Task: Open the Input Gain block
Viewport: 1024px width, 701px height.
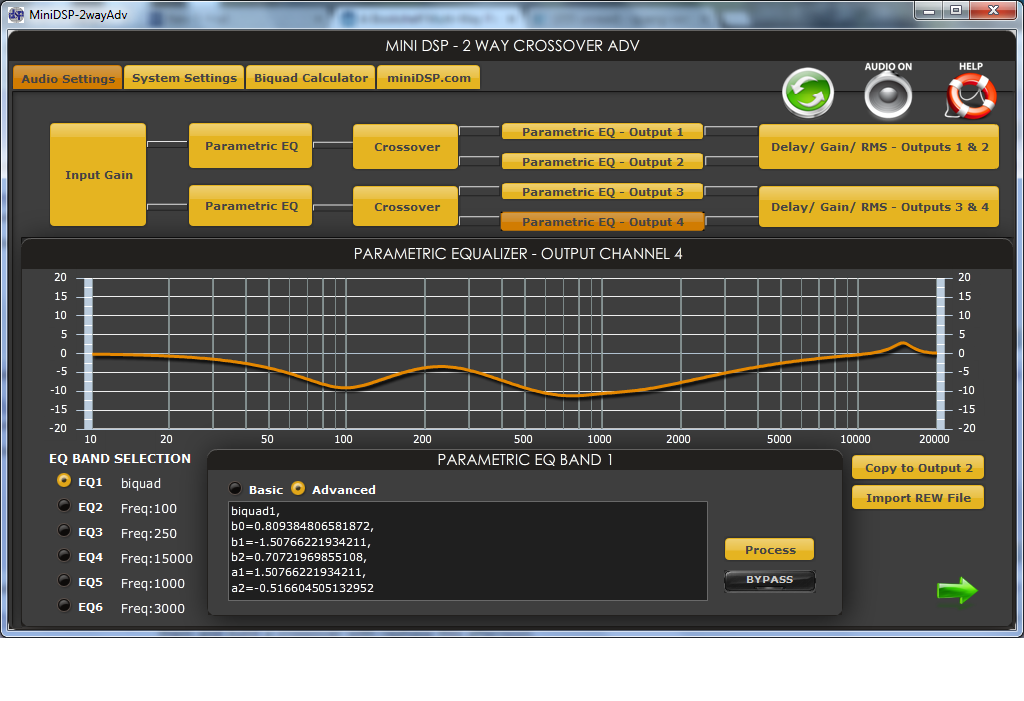Action: coord(98,174)
